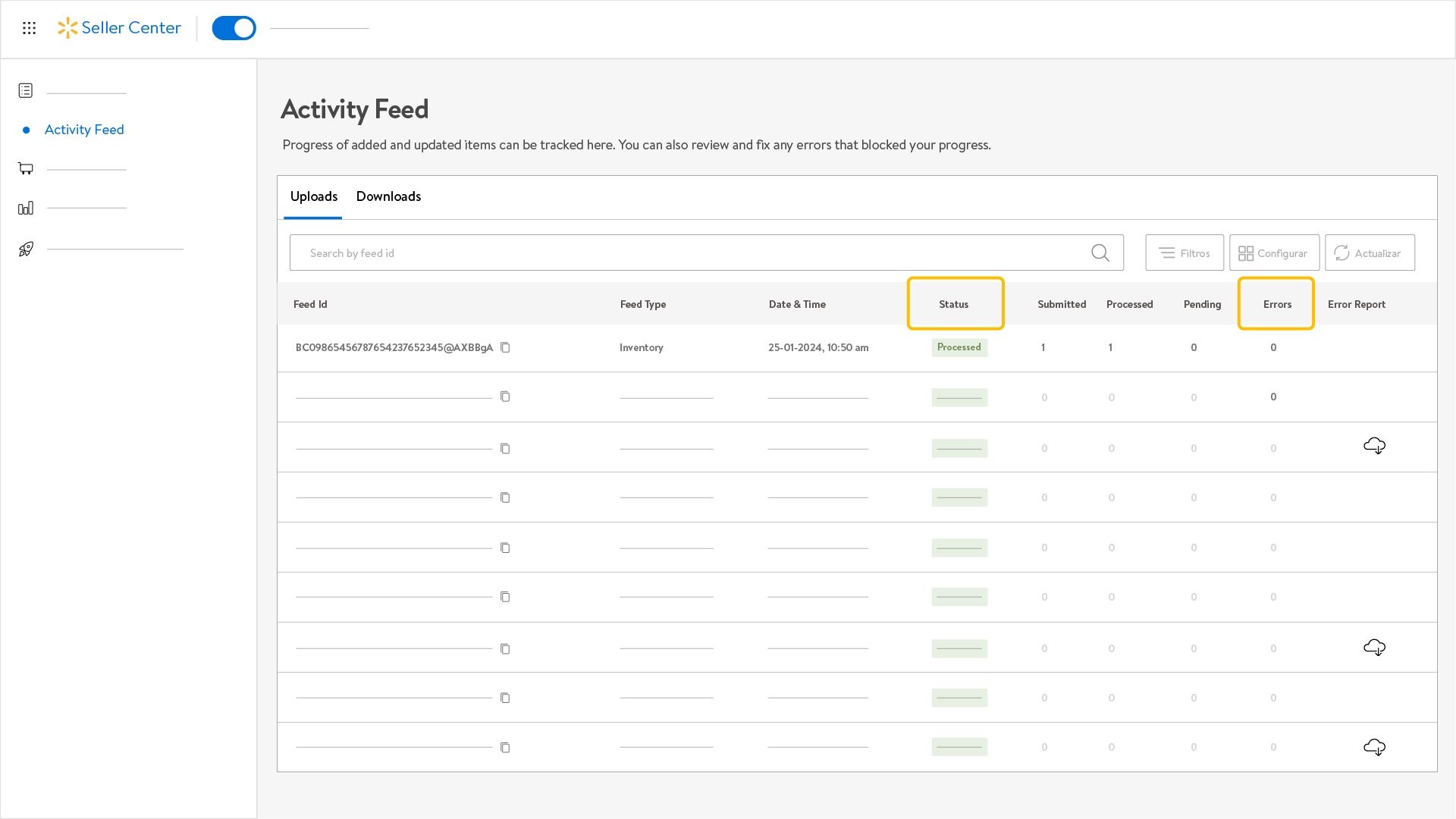Open the Filtros filter button
This screenshot has width=1456, height=819.
point(1184,253)
